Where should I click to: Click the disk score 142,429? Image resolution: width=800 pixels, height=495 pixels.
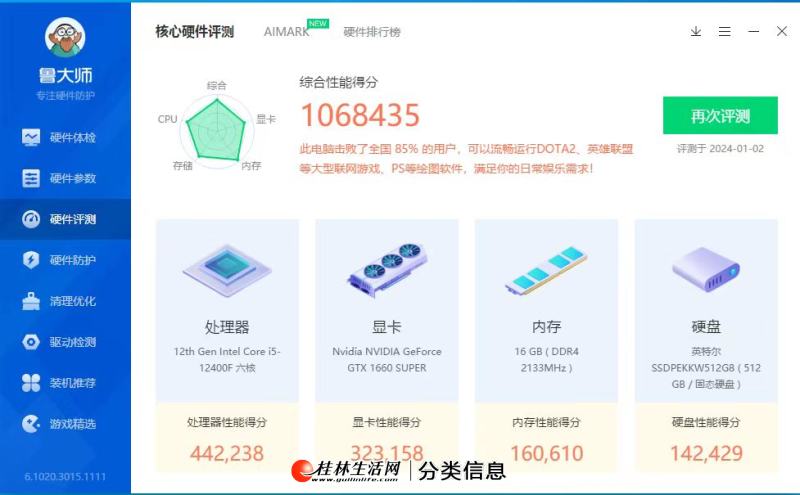point(706,453)
